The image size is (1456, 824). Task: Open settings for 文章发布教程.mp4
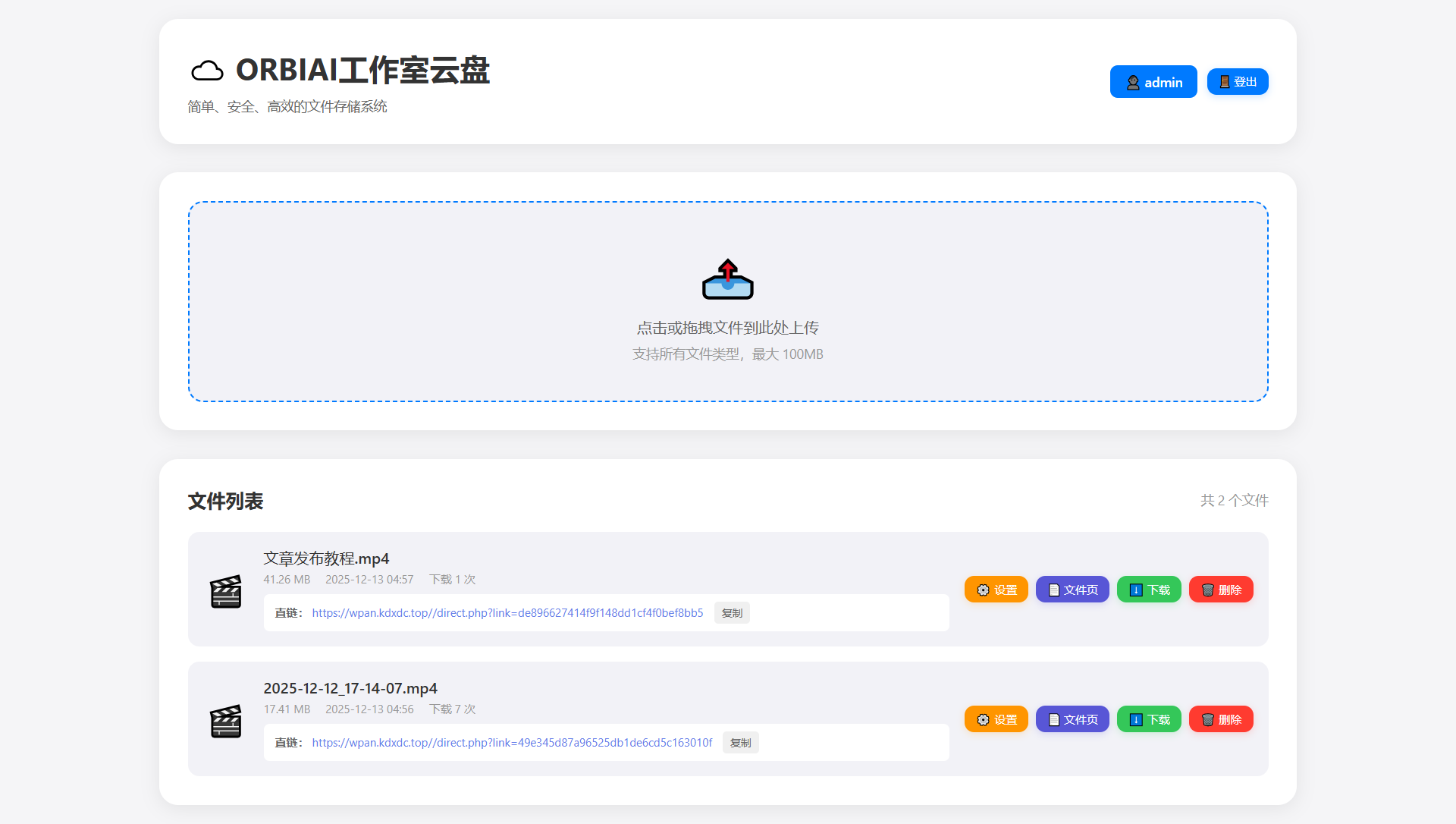click(996, 589)
